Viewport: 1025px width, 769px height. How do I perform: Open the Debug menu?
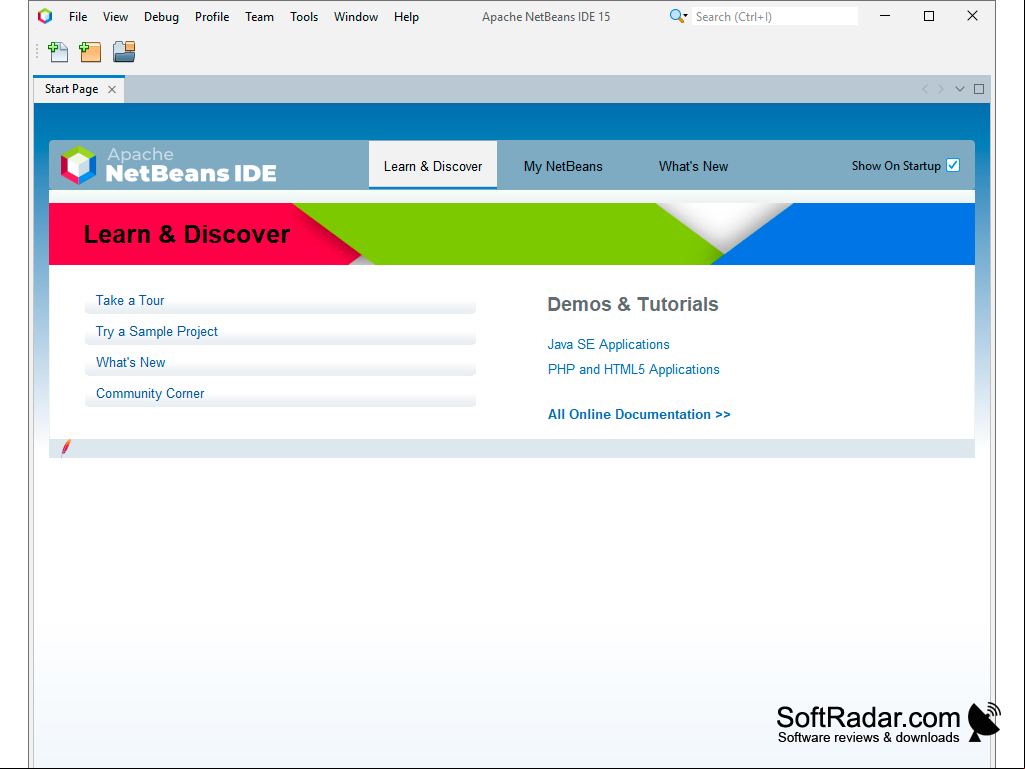pos(161,17)
